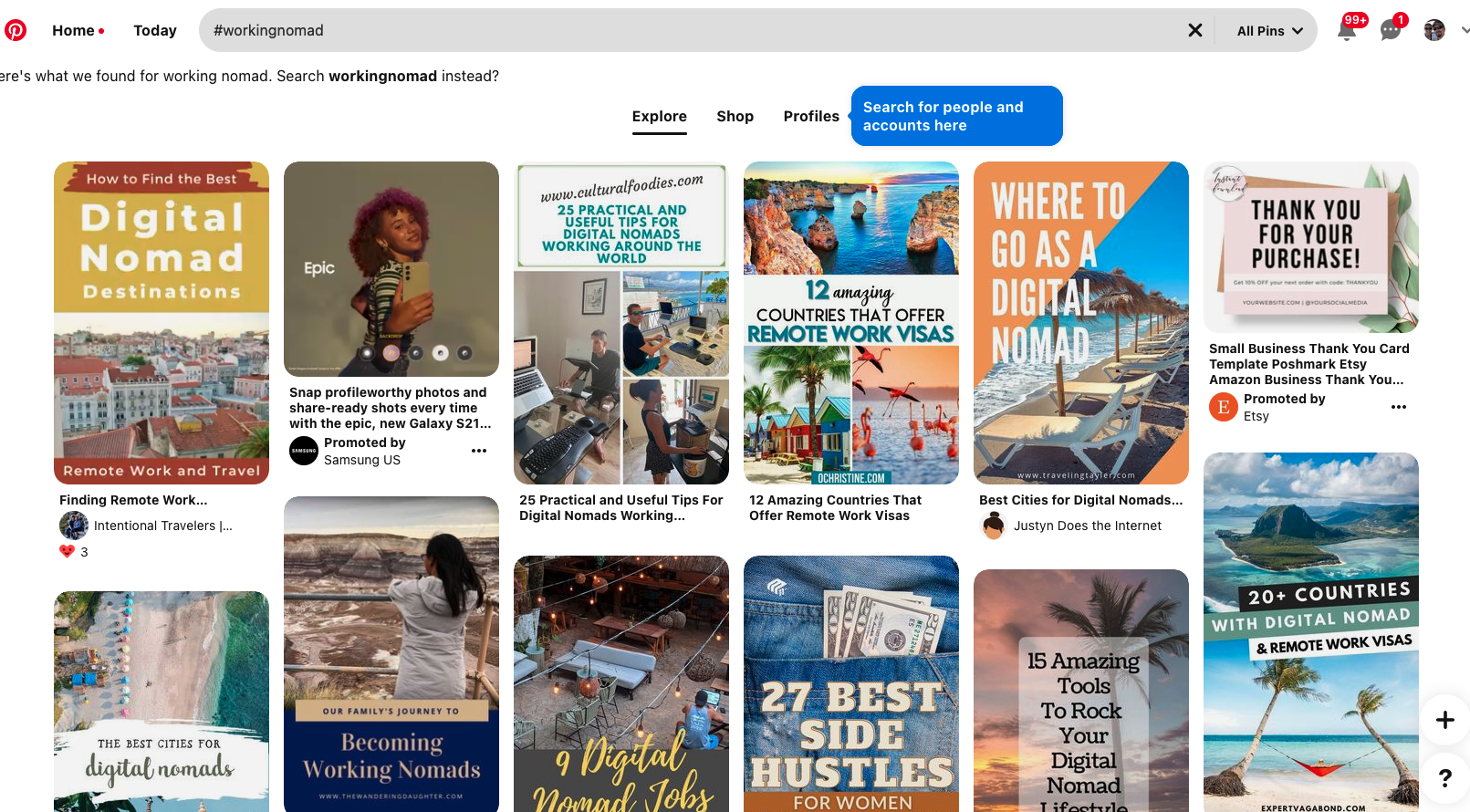Open the Samsung Epic promoted pin image
1470x812 pixels.
[391, 269]
